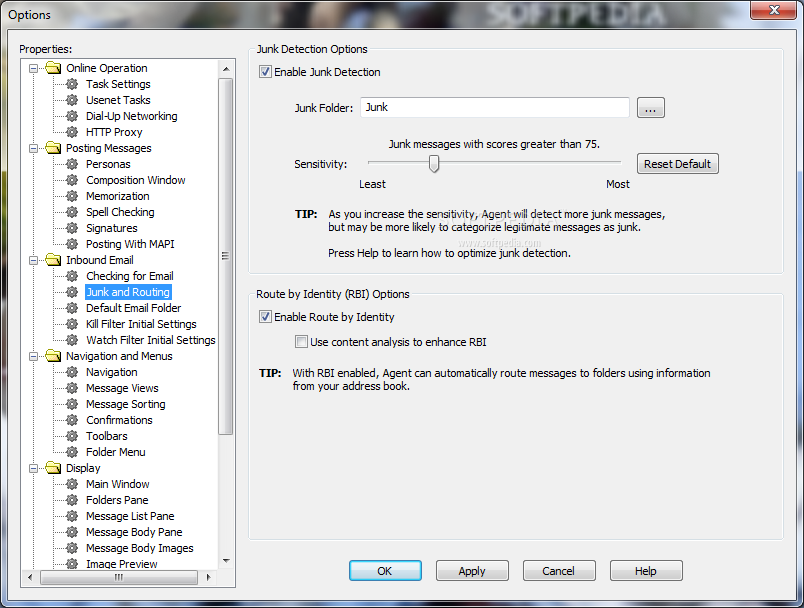Image resolution: width=804 pixels, height=608 pixels.
Task: Click the tree vertical scrollbar thumb
Action: (x=226, y=256)
